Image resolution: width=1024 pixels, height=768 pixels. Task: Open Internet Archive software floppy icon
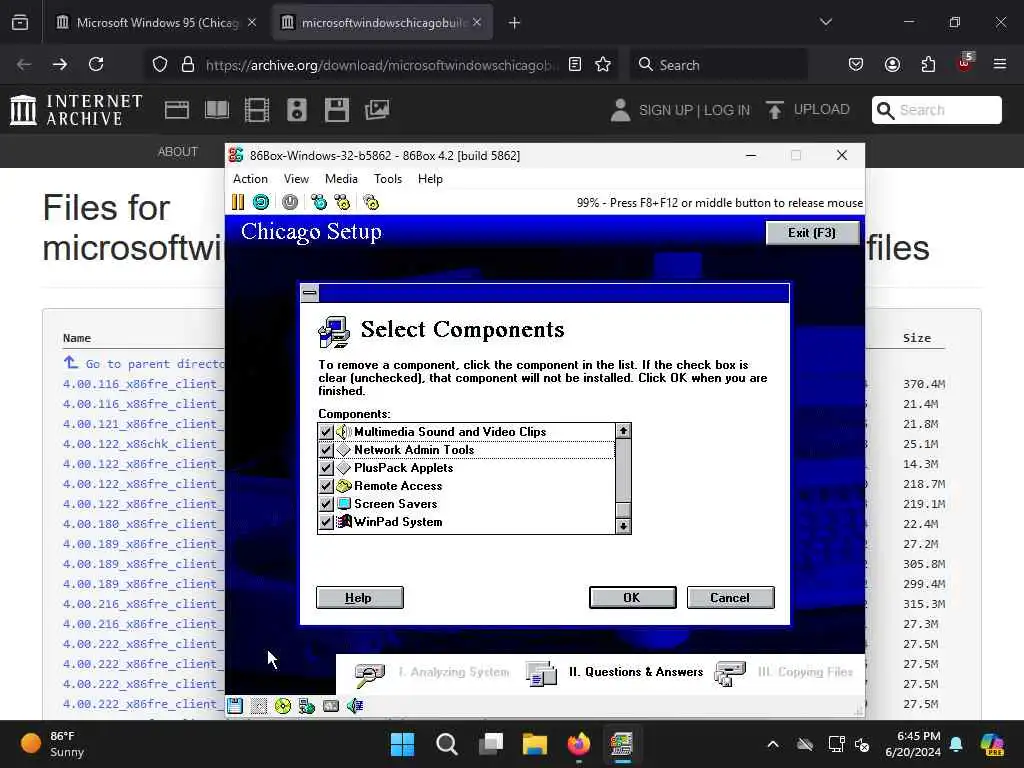337,110
